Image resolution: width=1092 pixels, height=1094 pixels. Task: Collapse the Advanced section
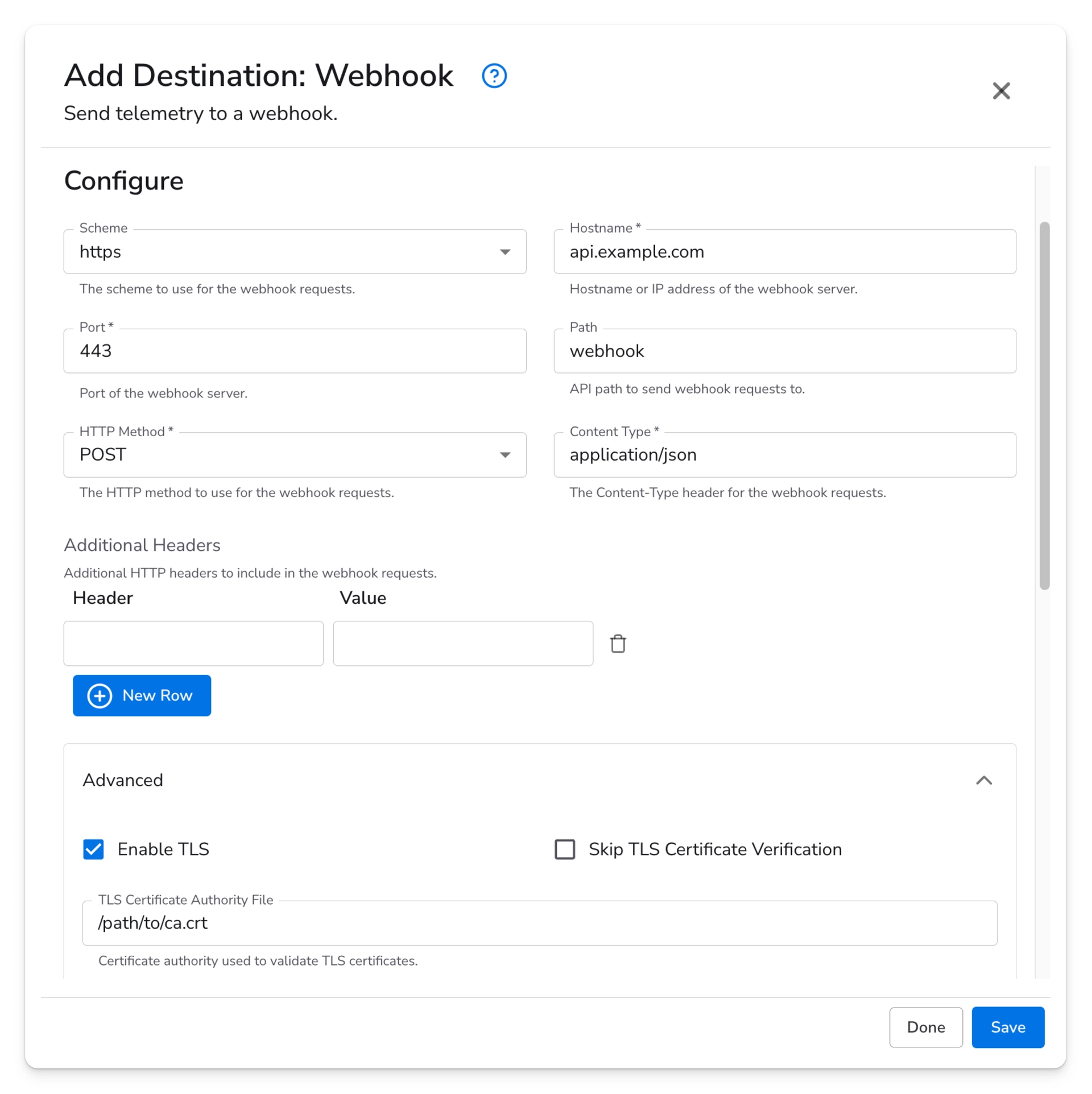pyautogui.click(x=985, y=780)
